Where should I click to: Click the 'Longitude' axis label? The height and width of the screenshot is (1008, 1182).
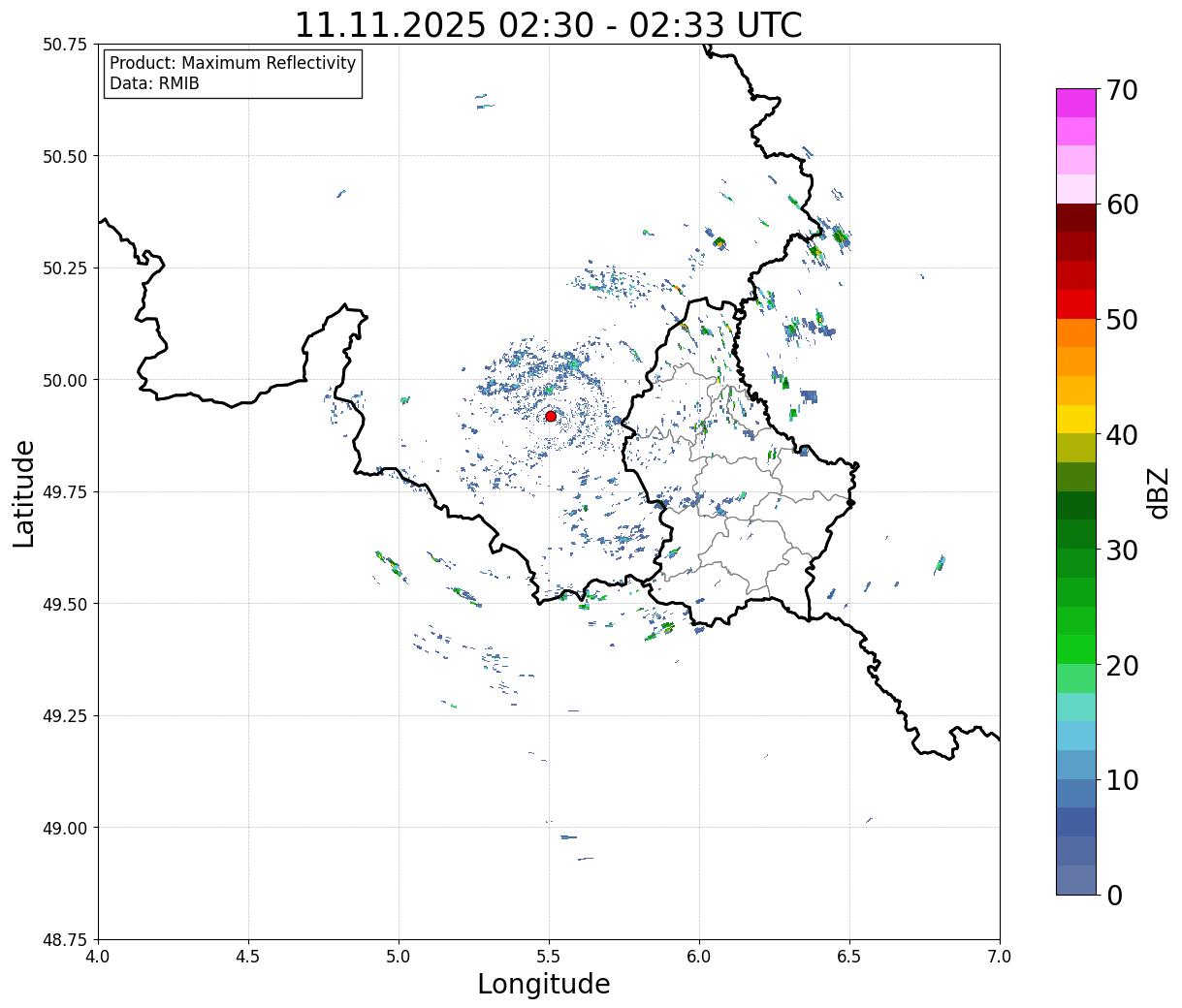pos(544,984)
